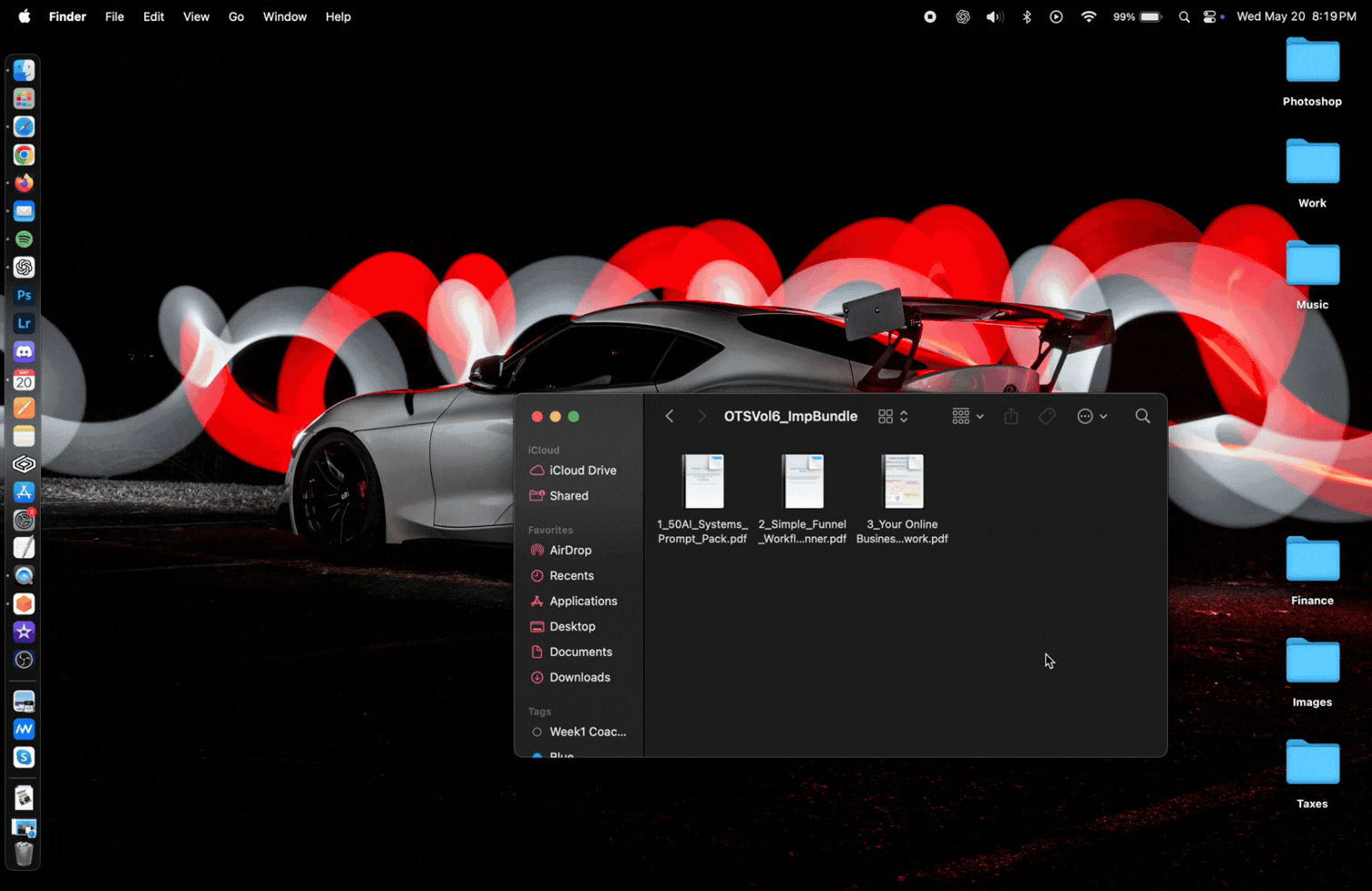This screenshot has width=1372, height=891.
Task: Open Mail from the Dock
Action: click(24, 211)
